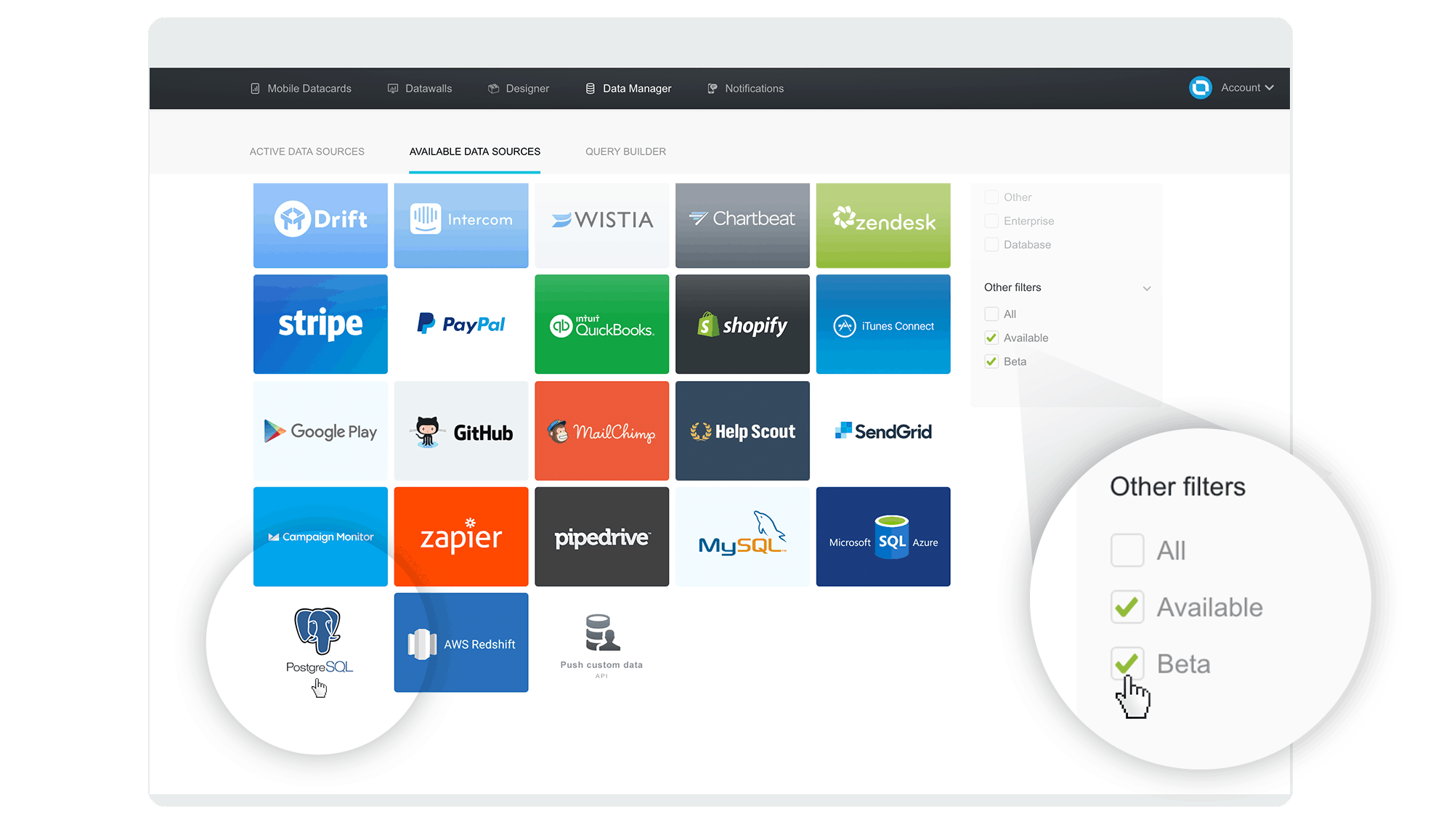
Task: Select the Intercom data source tile
Action: (x=461, y=225)
